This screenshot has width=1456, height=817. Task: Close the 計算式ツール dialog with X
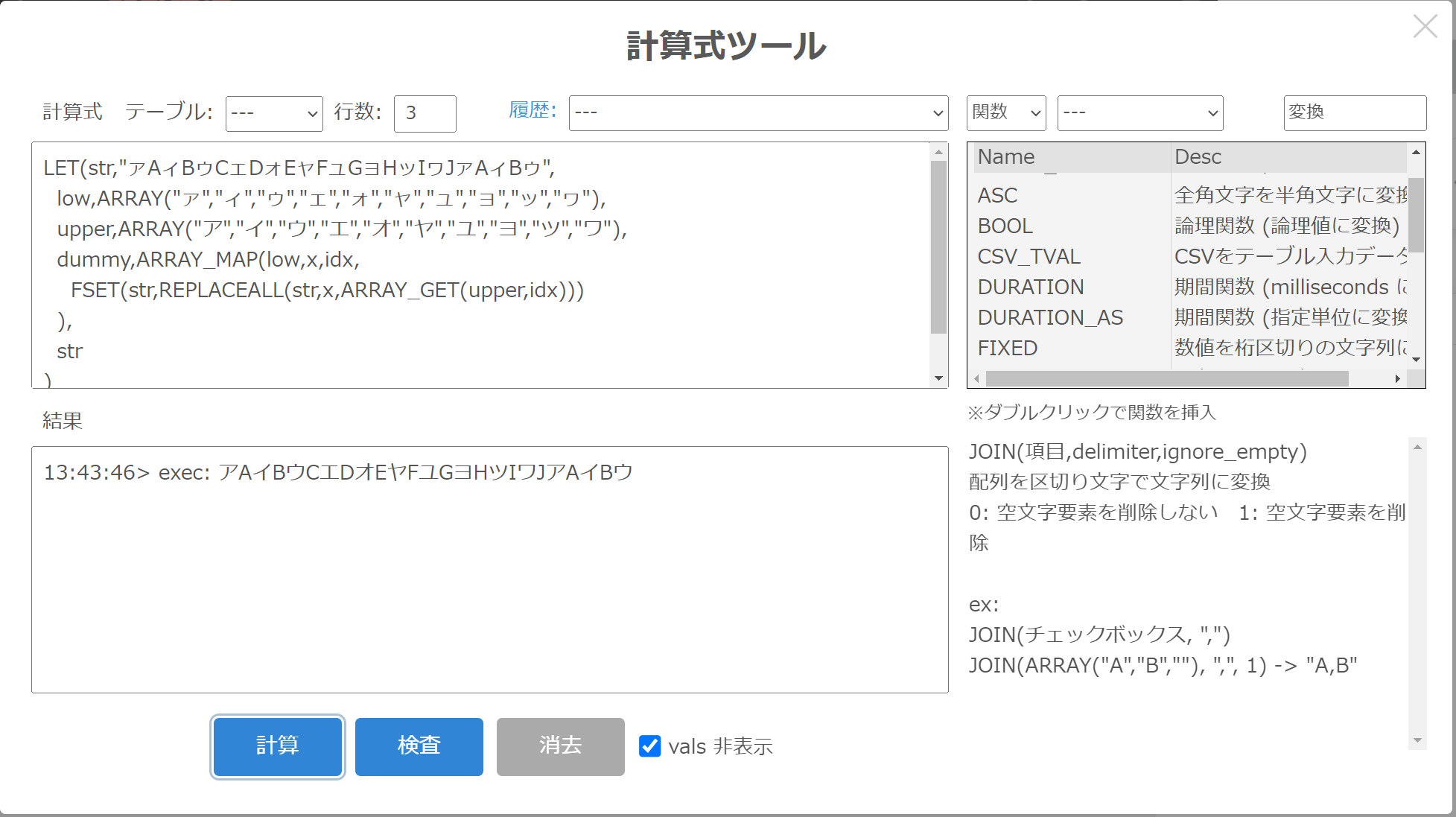(x=1425, y=27)
